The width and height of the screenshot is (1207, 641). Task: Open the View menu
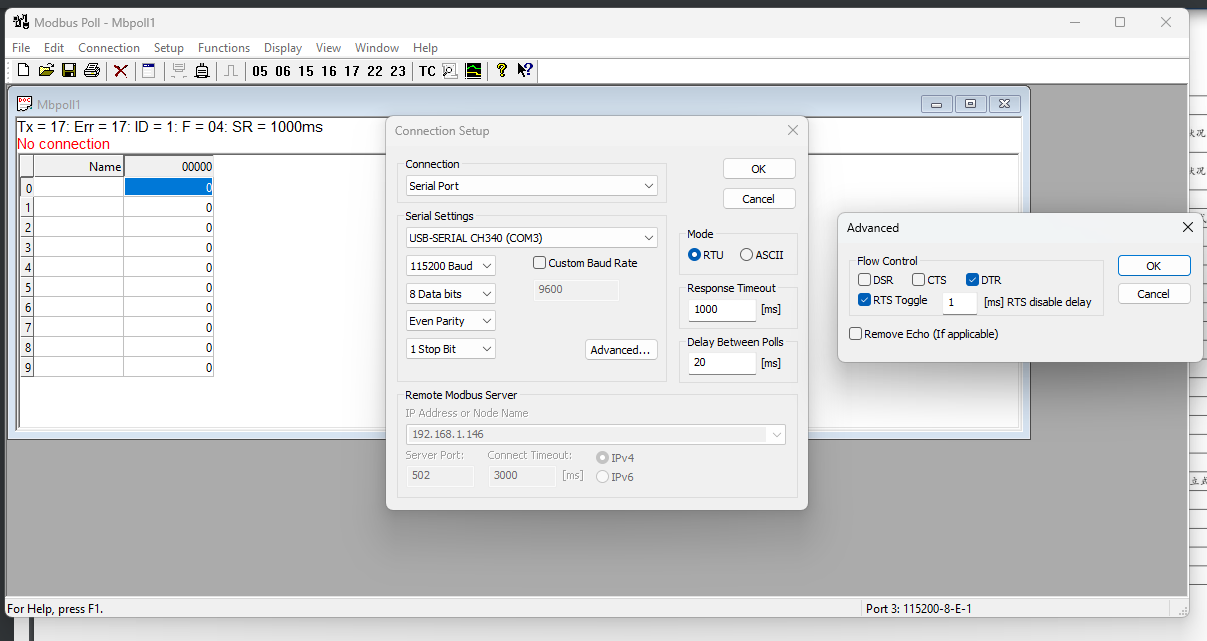click(328, 48)
